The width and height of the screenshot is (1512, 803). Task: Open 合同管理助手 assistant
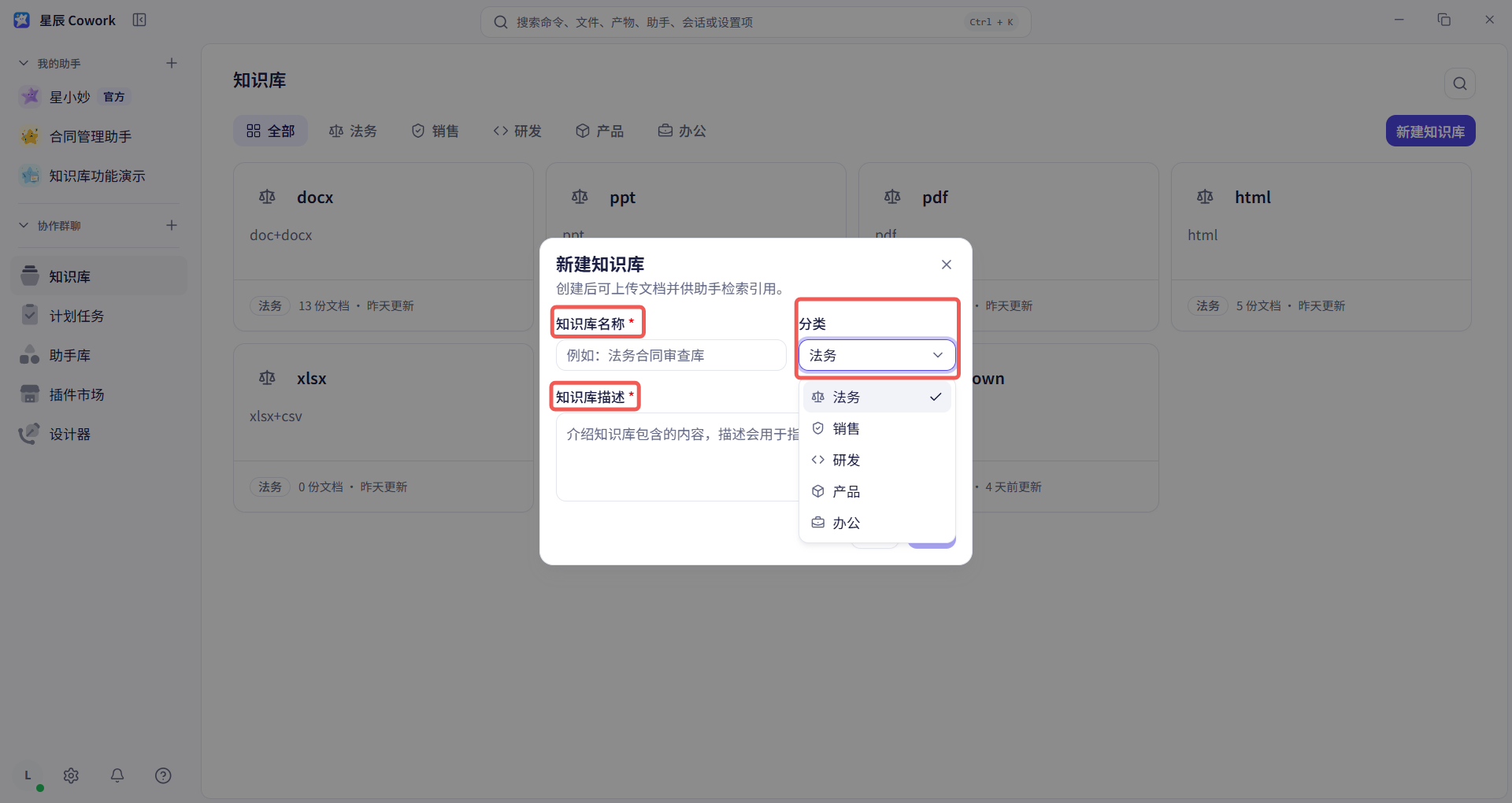(x=98, y=136)
